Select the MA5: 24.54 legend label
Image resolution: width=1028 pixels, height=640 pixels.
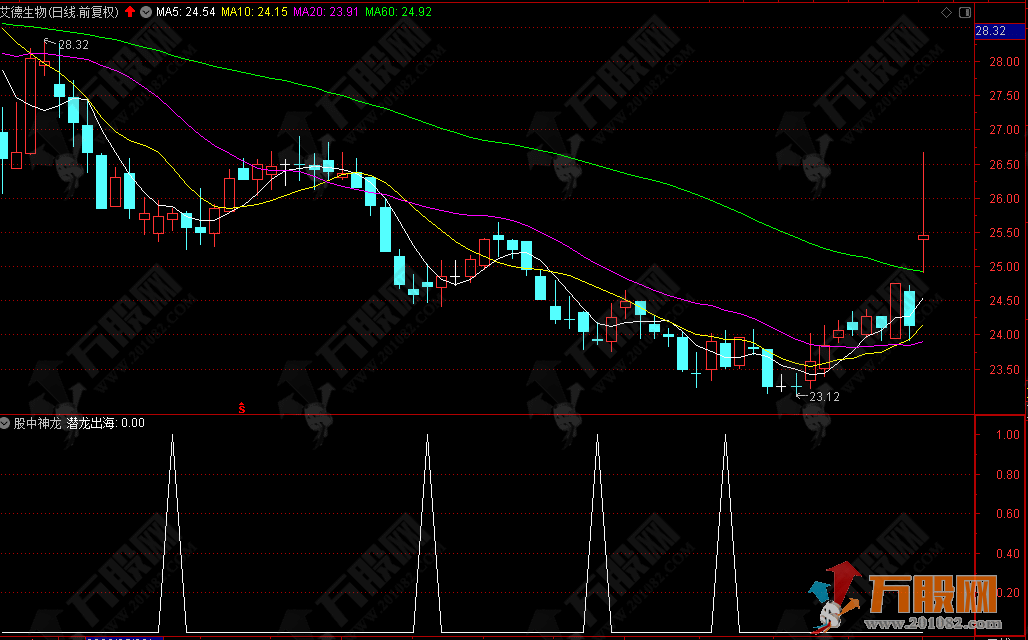186,11
